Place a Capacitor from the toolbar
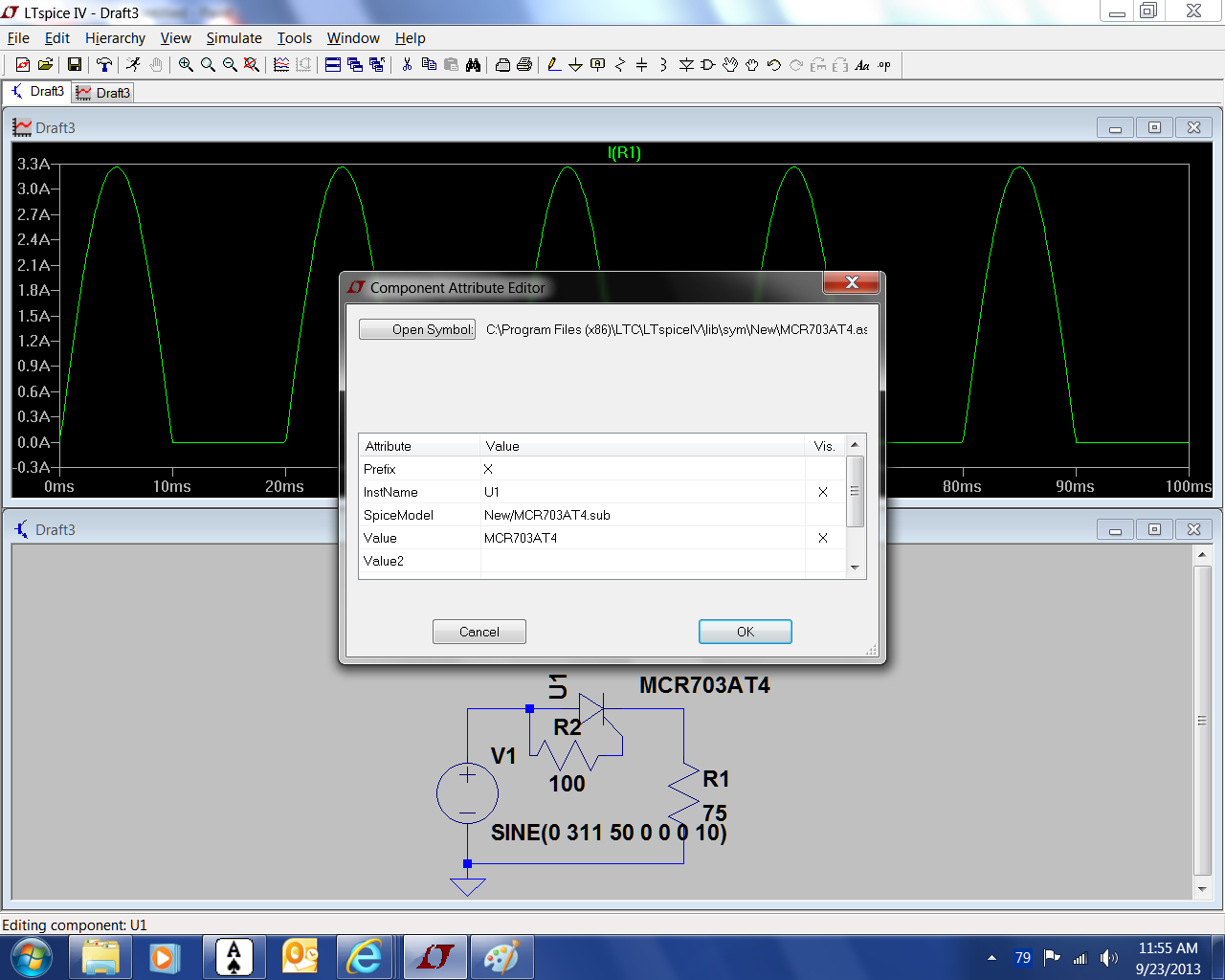 642,65
